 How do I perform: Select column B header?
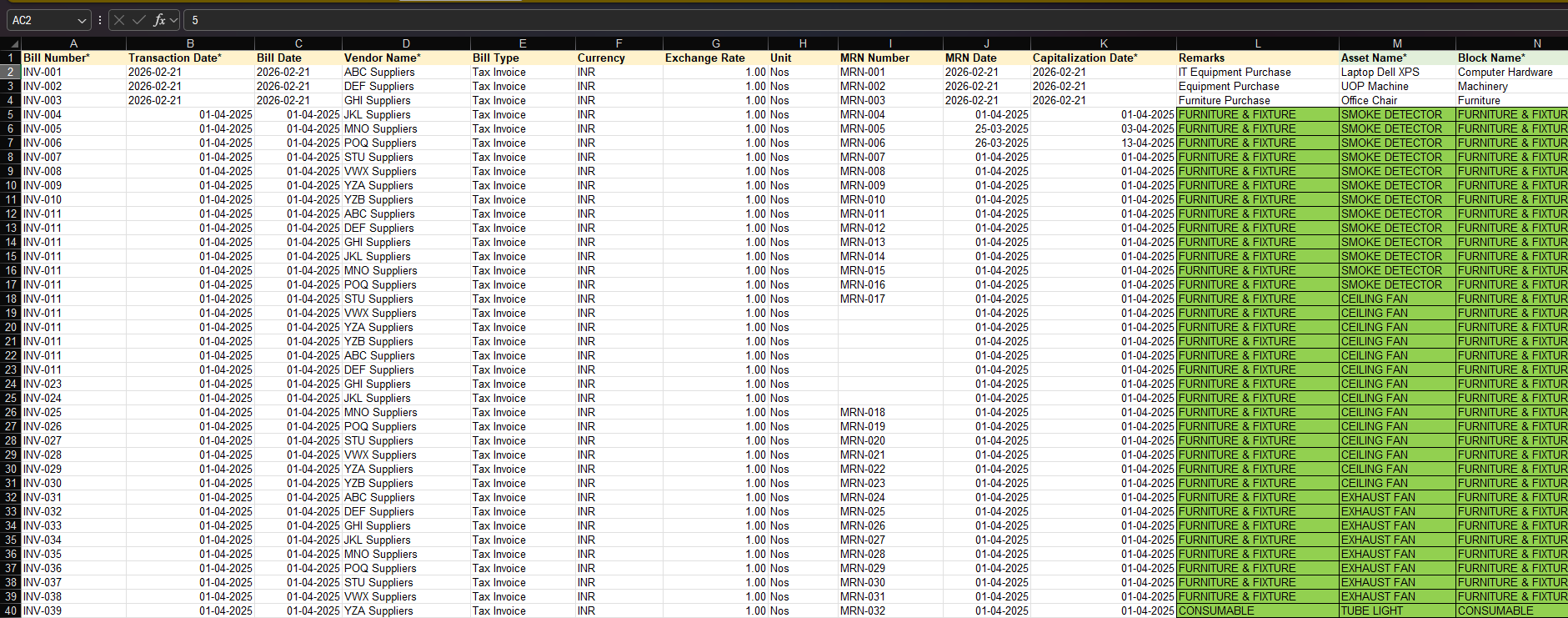(x=190, y=43)
